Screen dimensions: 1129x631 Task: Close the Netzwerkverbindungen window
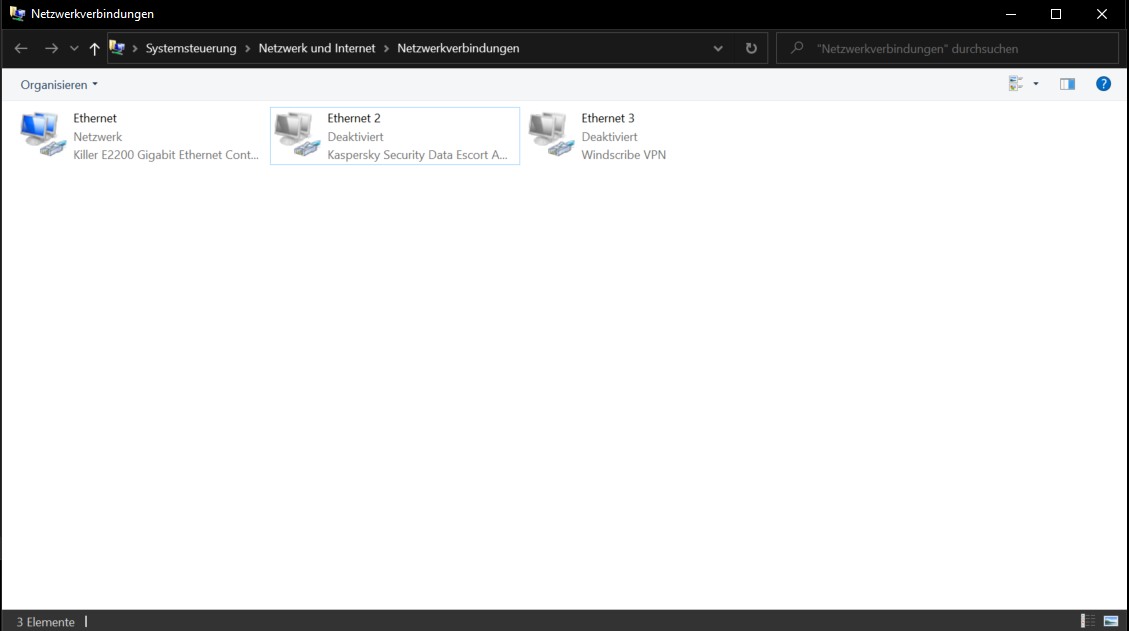click(x=1102, y=14)
